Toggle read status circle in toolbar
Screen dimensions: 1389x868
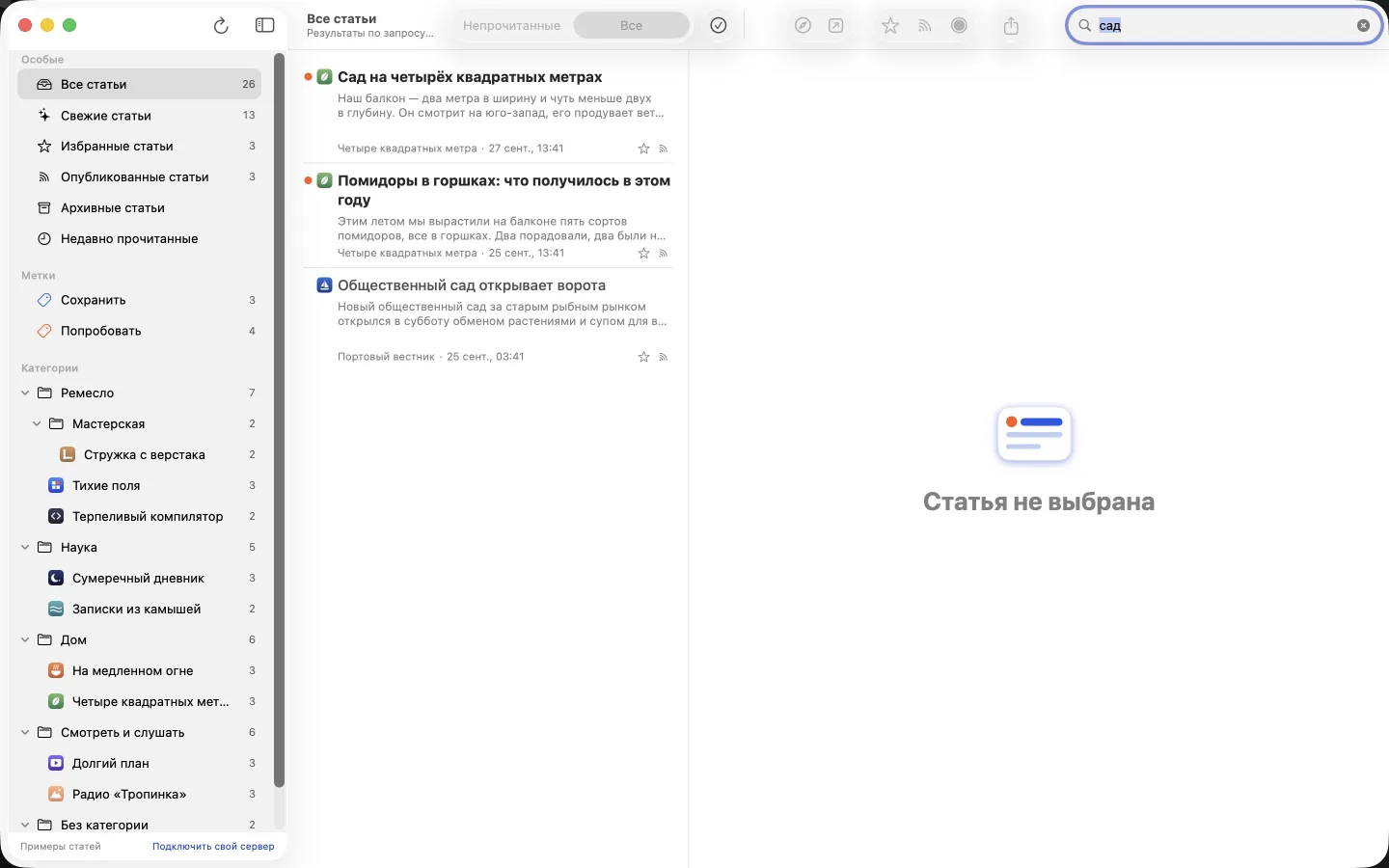(959, 26)
